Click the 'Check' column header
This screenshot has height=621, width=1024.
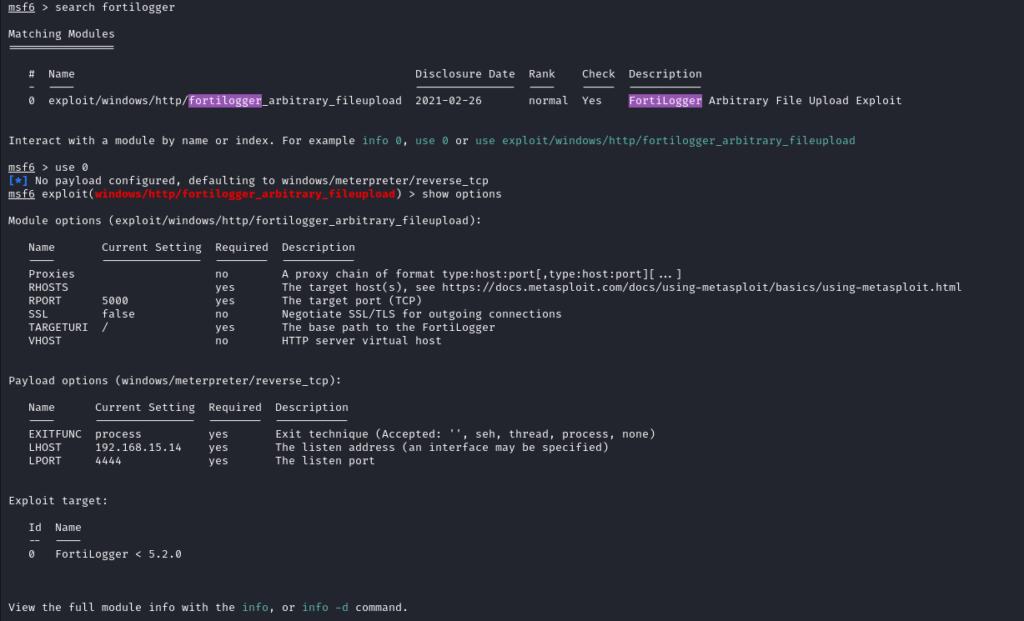click(x=598, y=74)
